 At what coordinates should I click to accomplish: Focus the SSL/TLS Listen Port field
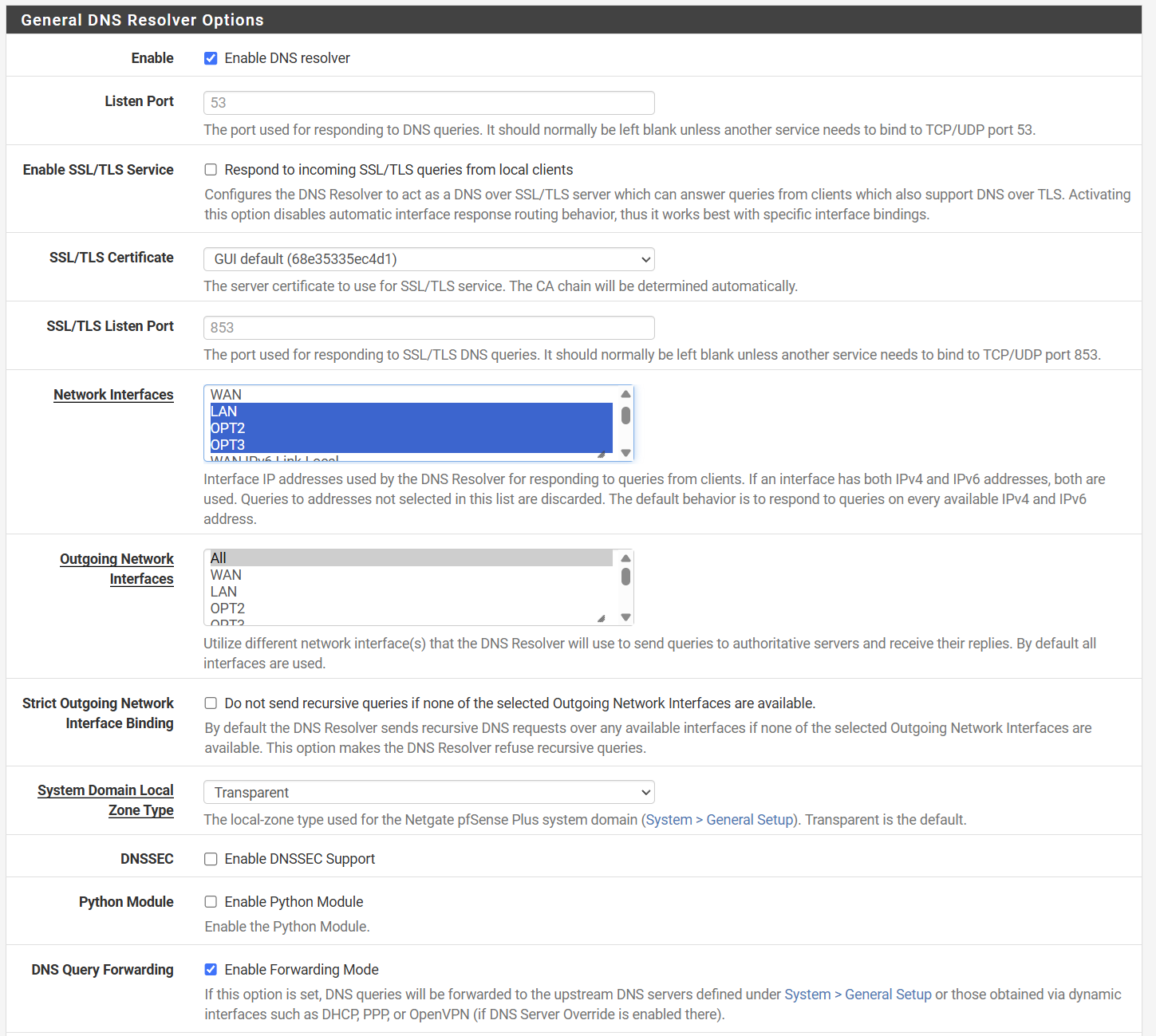coord(428,328)
